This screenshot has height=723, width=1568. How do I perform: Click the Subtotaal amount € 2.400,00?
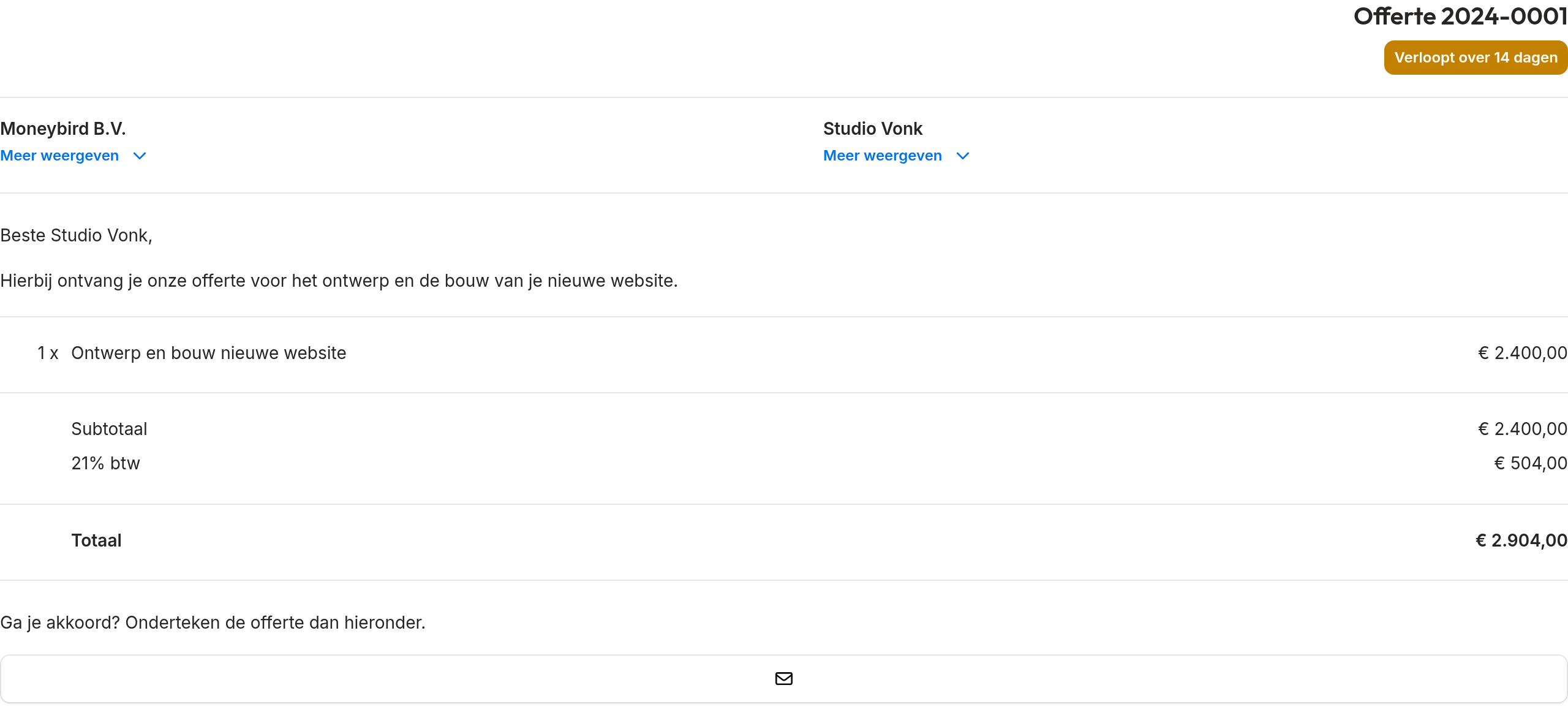coord(1523,429)
